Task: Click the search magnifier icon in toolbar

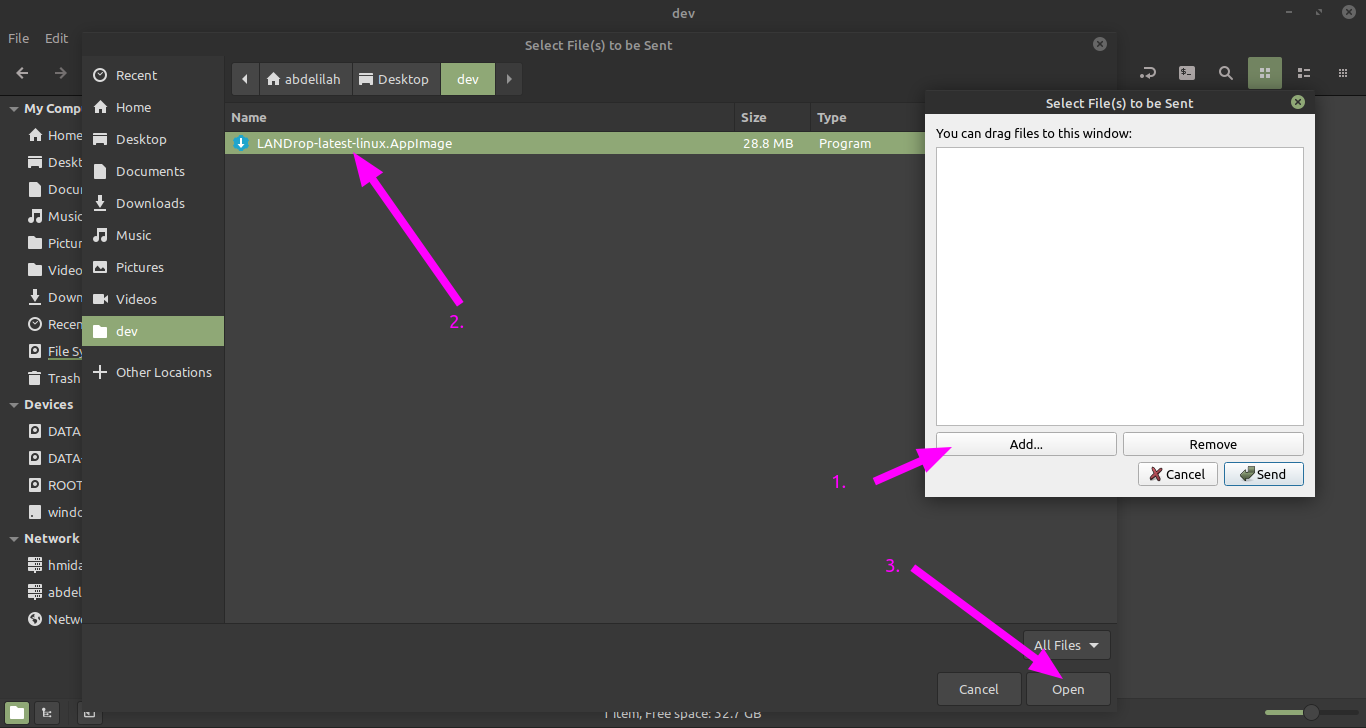Action: click(x=1225, y=73)
